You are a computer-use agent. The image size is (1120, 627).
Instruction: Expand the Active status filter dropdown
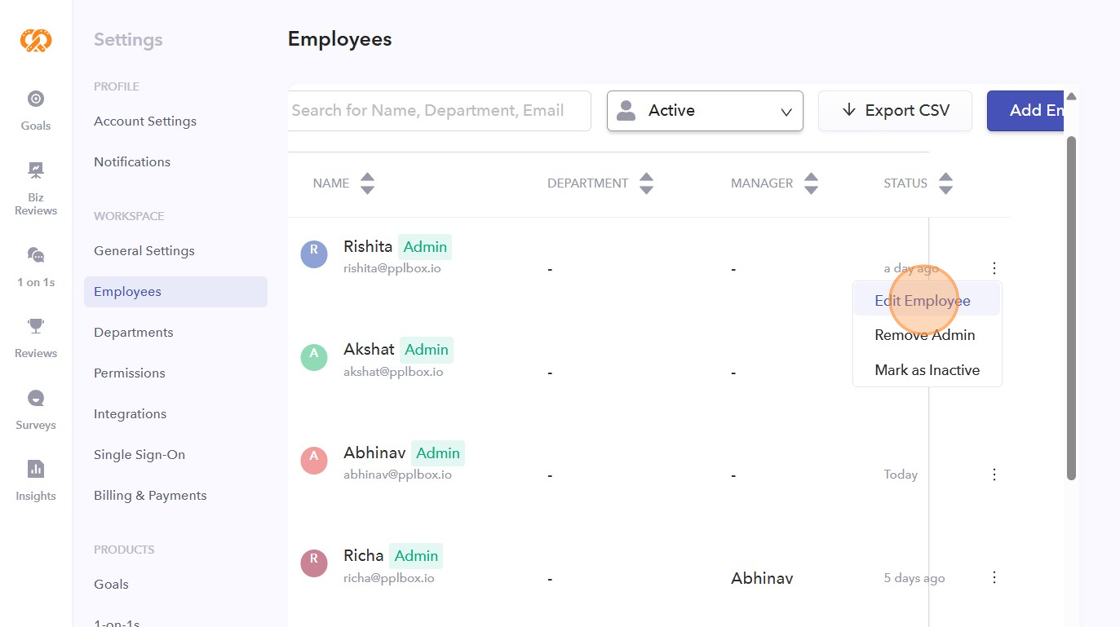click(x=705, y=111)
